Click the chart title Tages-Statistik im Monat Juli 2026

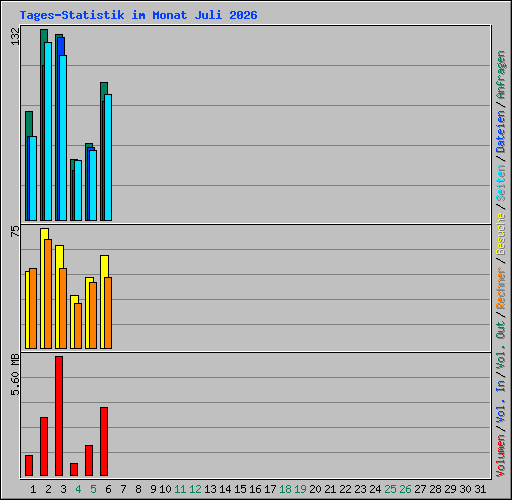tap(138, 15)
